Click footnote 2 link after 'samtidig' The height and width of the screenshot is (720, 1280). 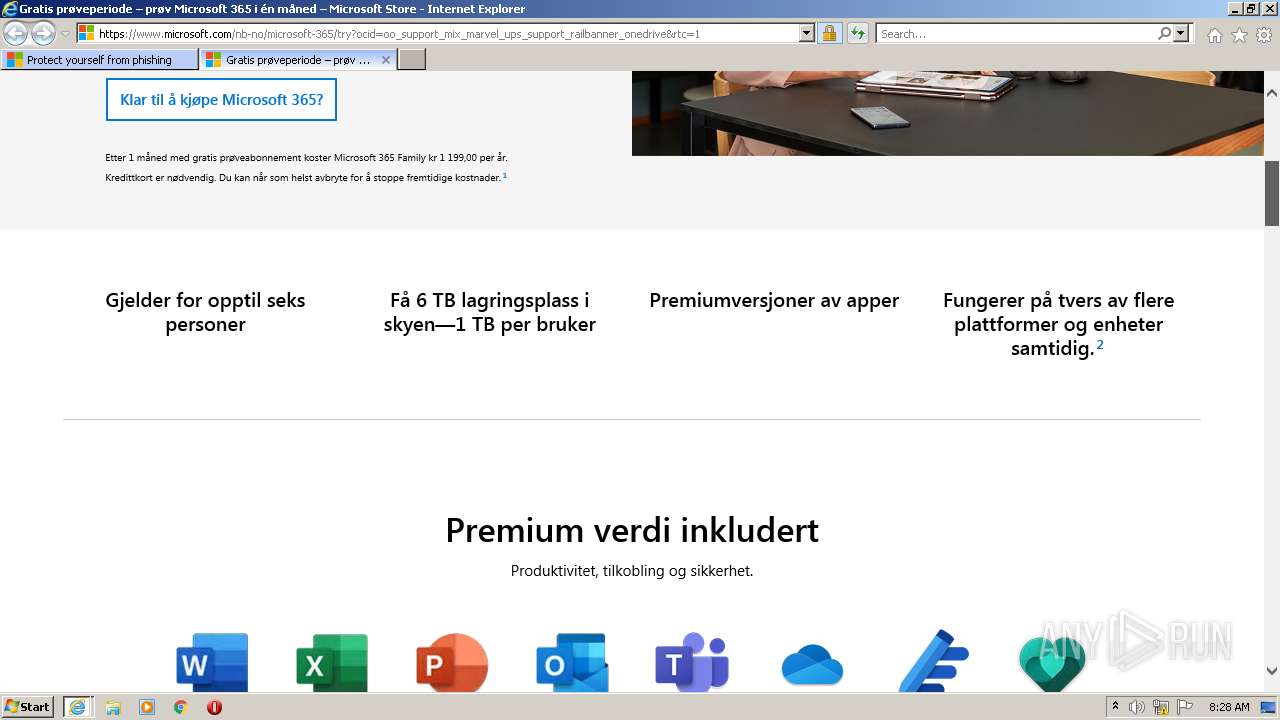click(1100, 345)
